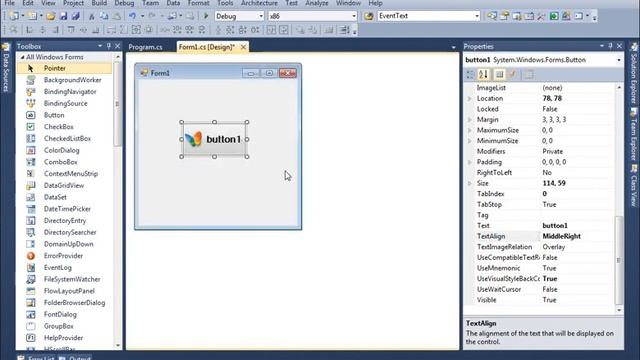The image size is (640, 360).
Task: Open the Project menu
Action: coord(73,3)
